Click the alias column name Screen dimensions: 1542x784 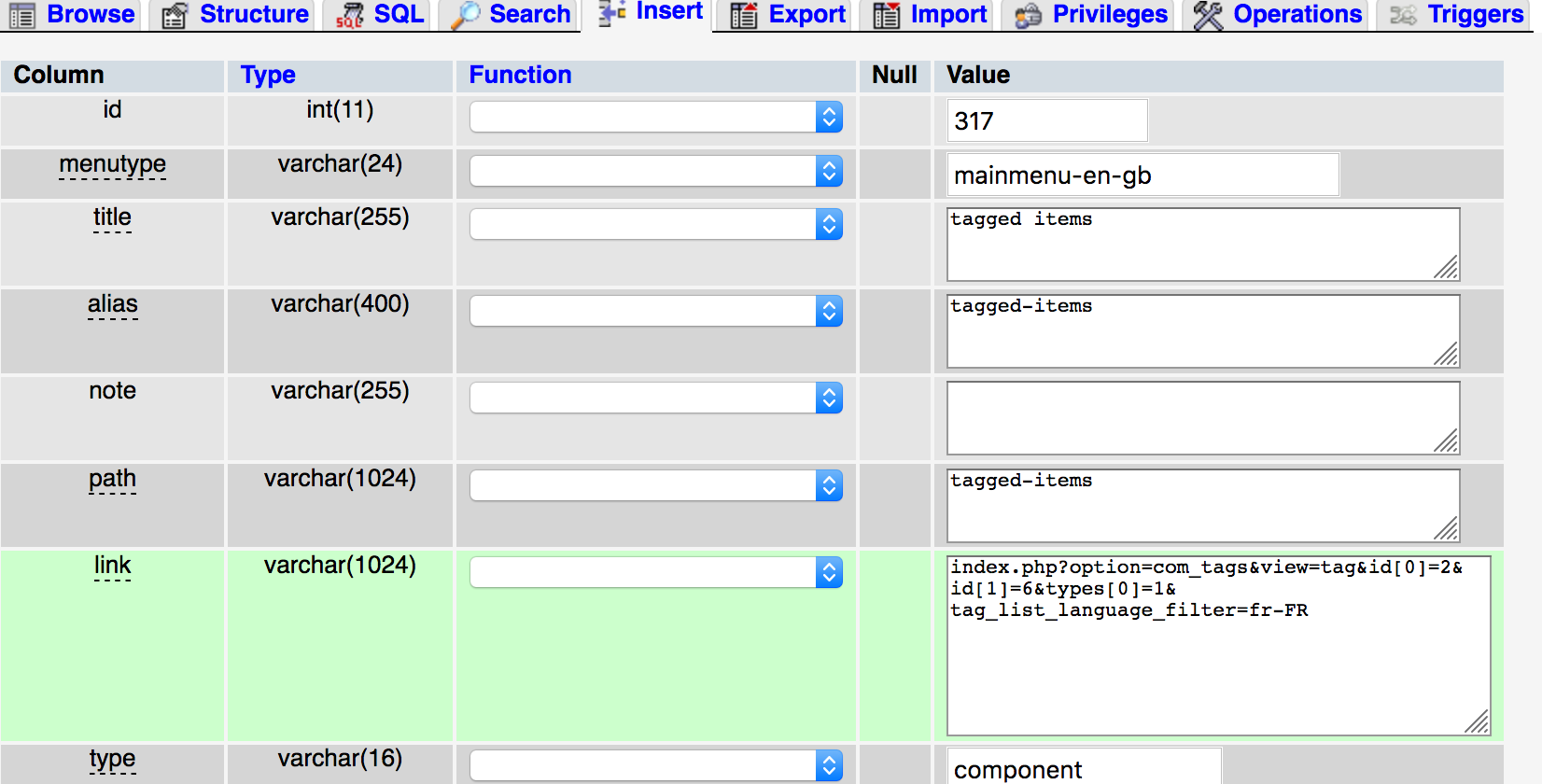point(112,304)
